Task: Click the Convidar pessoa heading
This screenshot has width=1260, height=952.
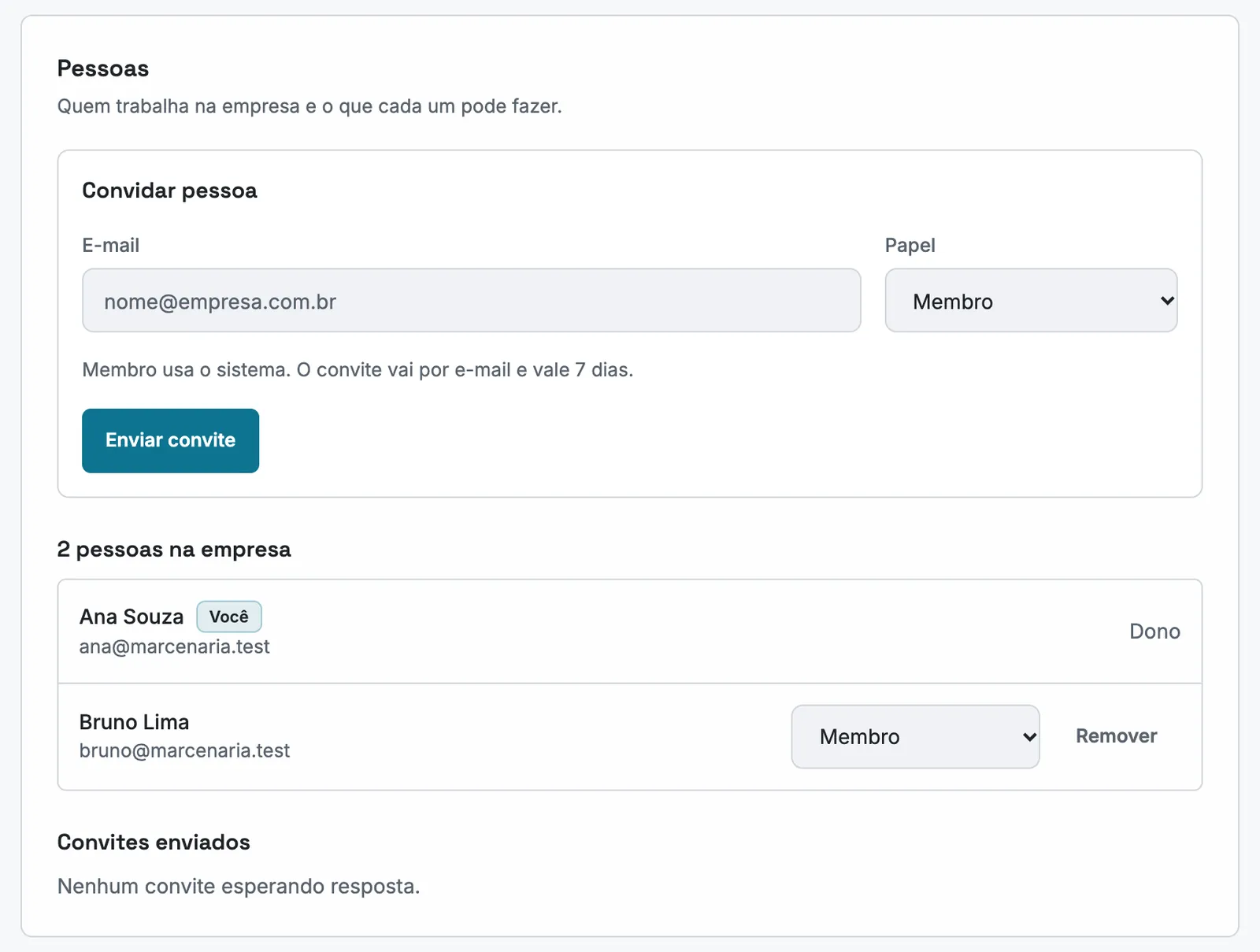Action: (x=170, y=191)
